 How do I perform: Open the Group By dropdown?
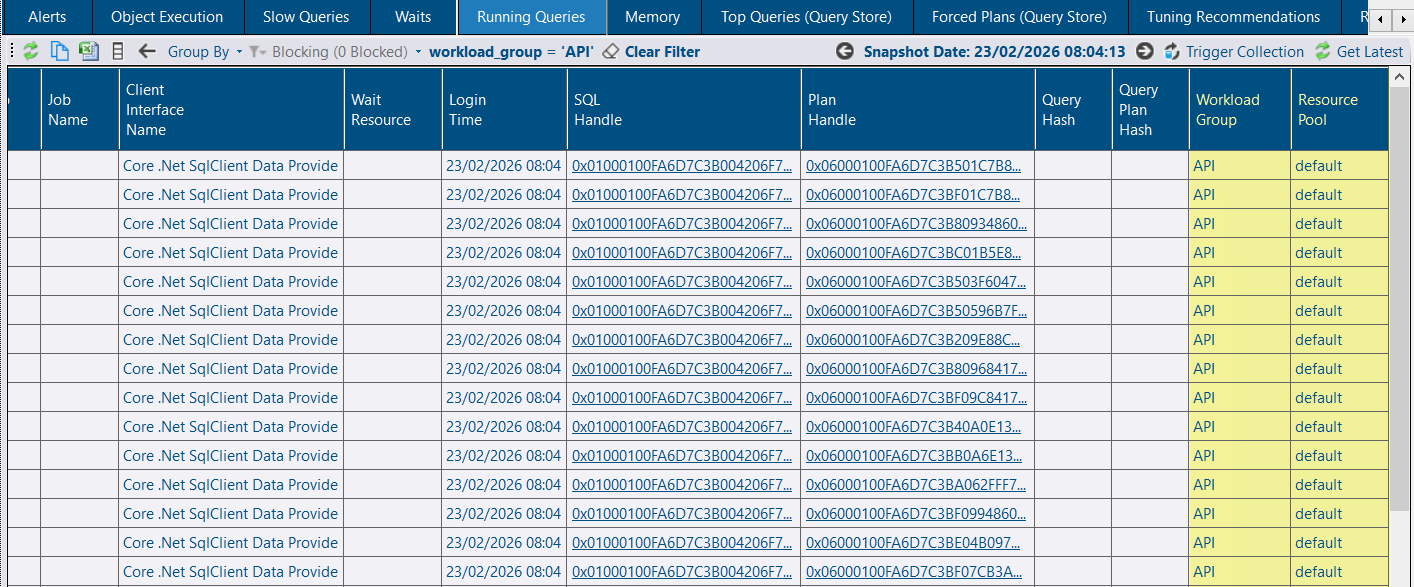[204, 51]
